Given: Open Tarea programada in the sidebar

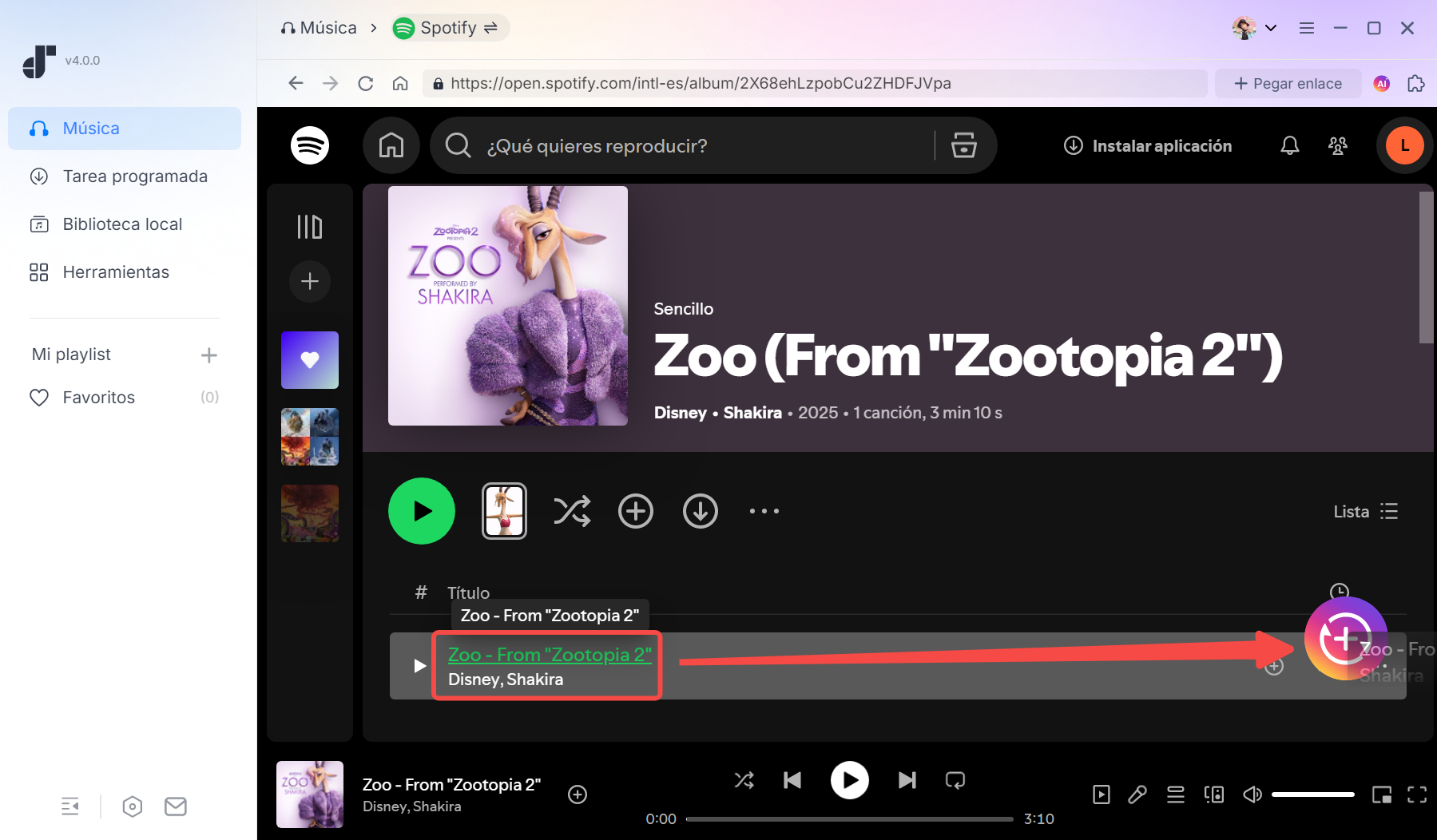Looking at the screenshot, I should tap(134, 176).
